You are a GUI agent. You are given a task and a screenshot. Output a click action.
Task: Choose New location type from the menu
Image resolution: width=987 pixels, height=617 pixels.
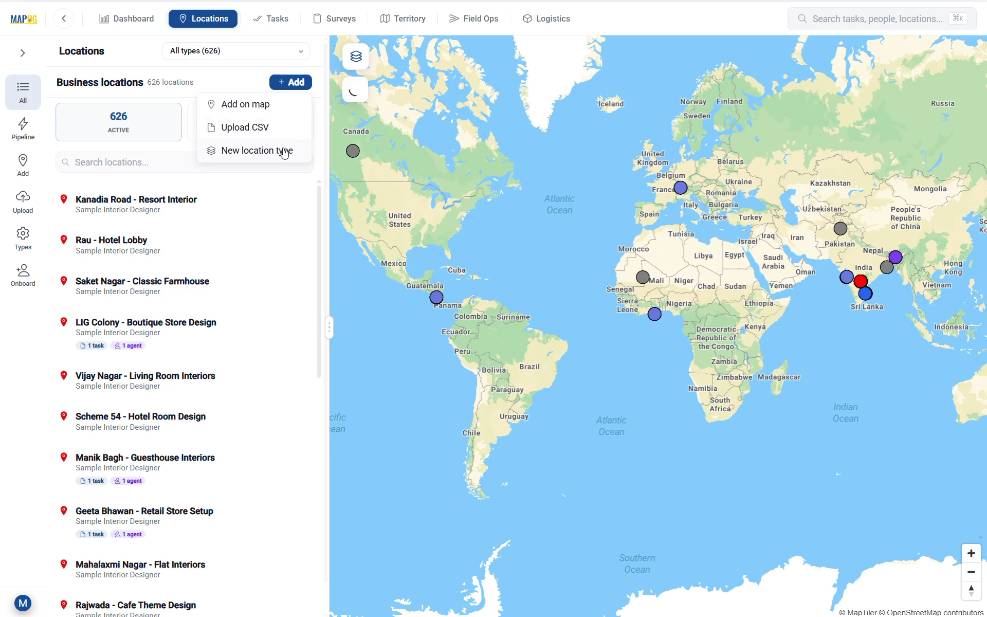click(x=254, y=150)
